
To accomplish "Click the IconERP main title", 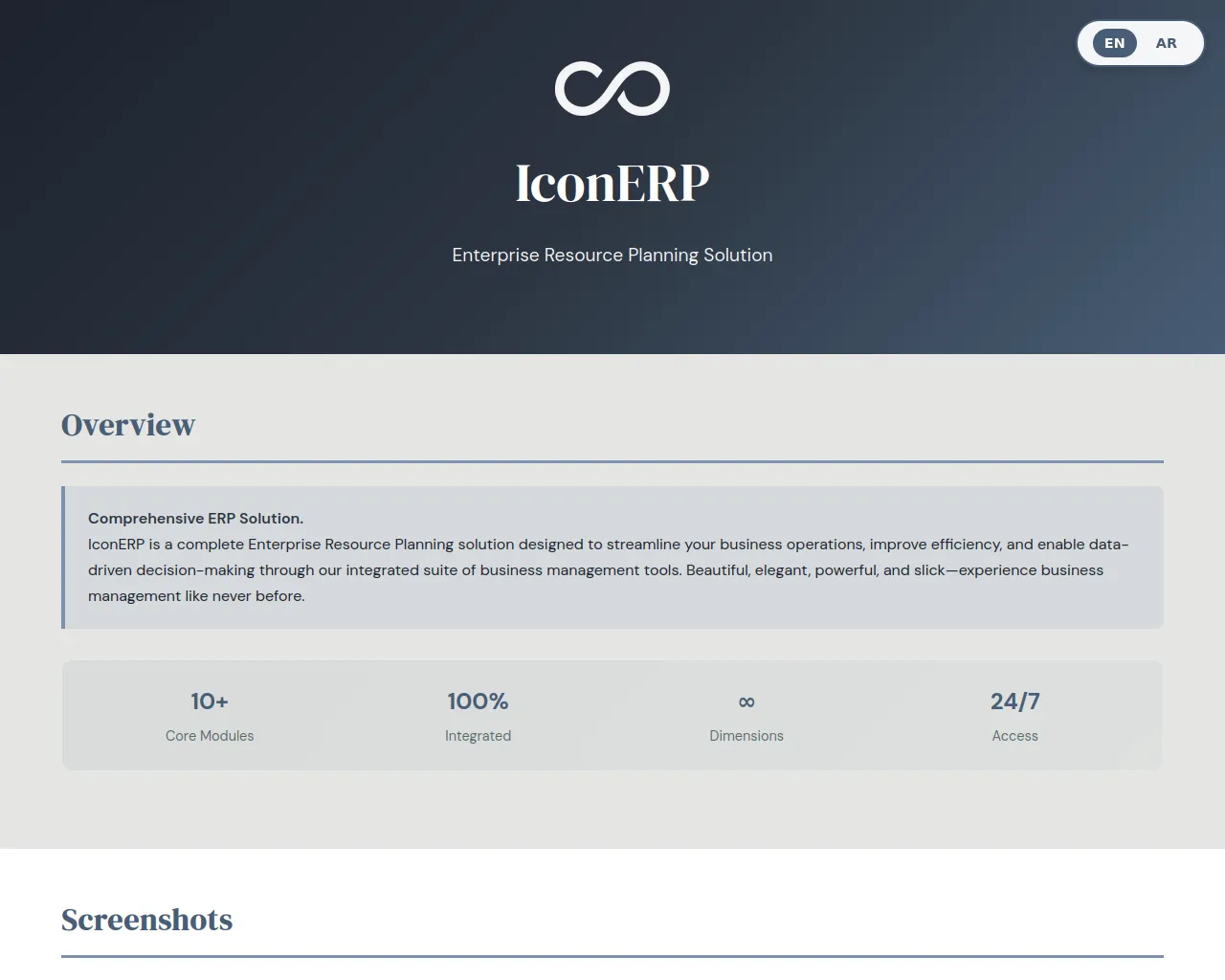I will (x=612, y=183).
